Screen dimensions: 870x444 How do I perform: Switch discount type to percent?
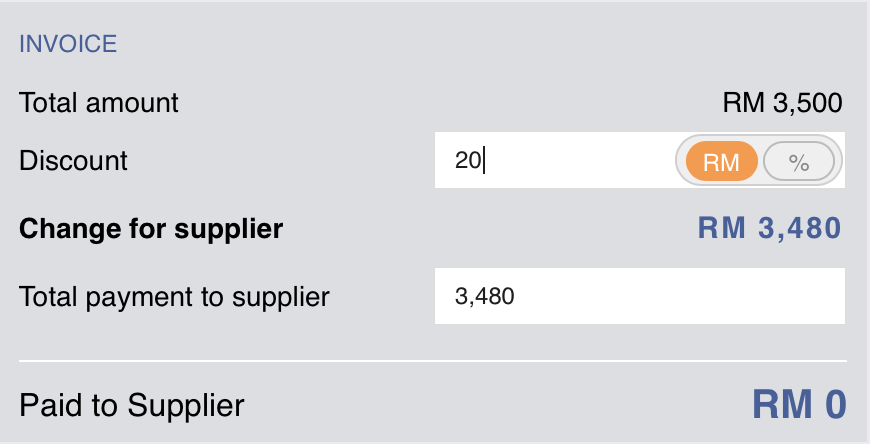tap(798, 160)
